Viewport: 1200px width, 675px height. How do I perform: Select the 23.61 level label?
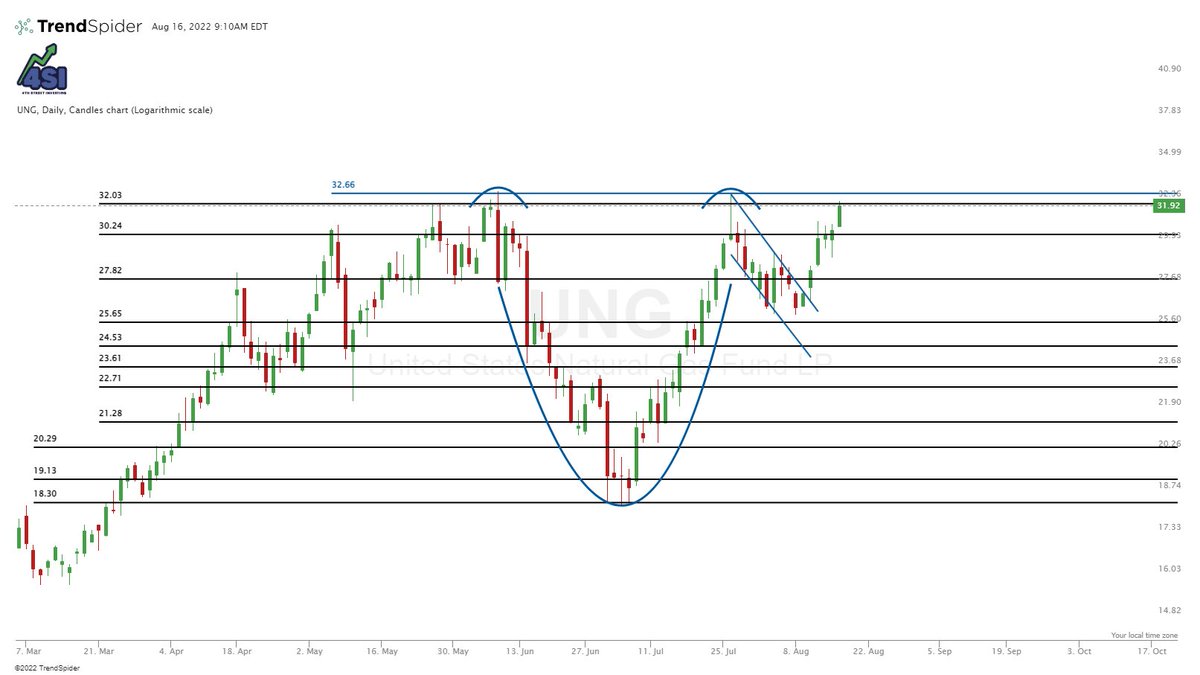point(110,358)
